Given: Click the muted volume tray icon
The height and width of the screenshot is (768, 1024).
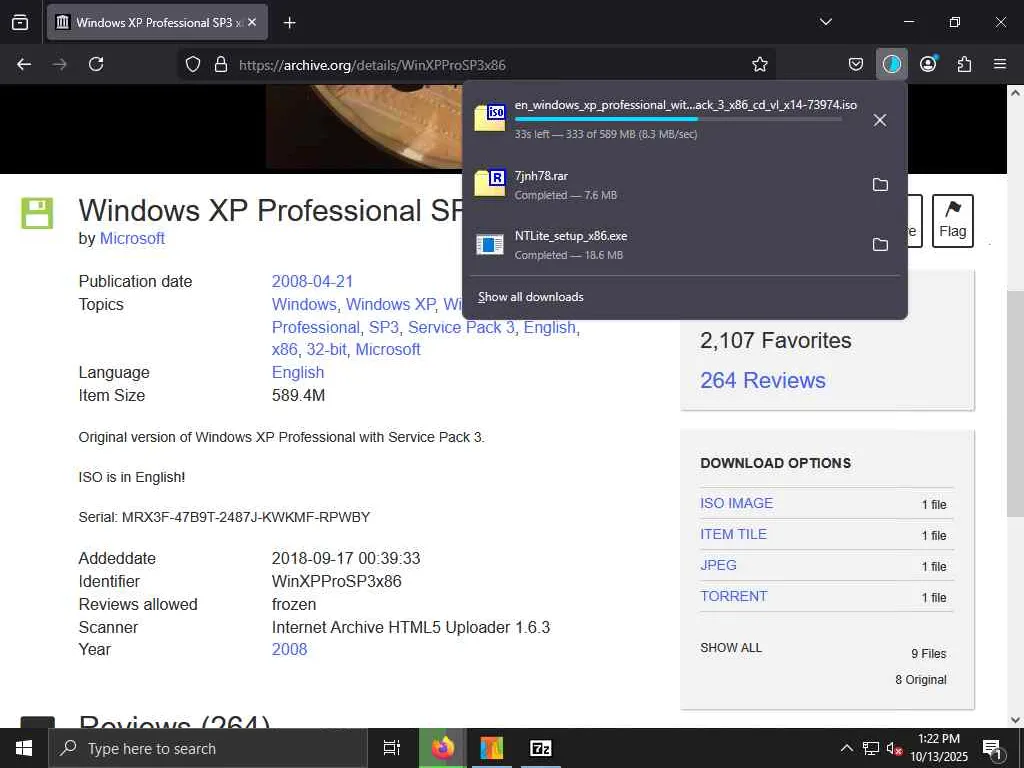Looking at the screenshot, I should click(x=894, y=748).
